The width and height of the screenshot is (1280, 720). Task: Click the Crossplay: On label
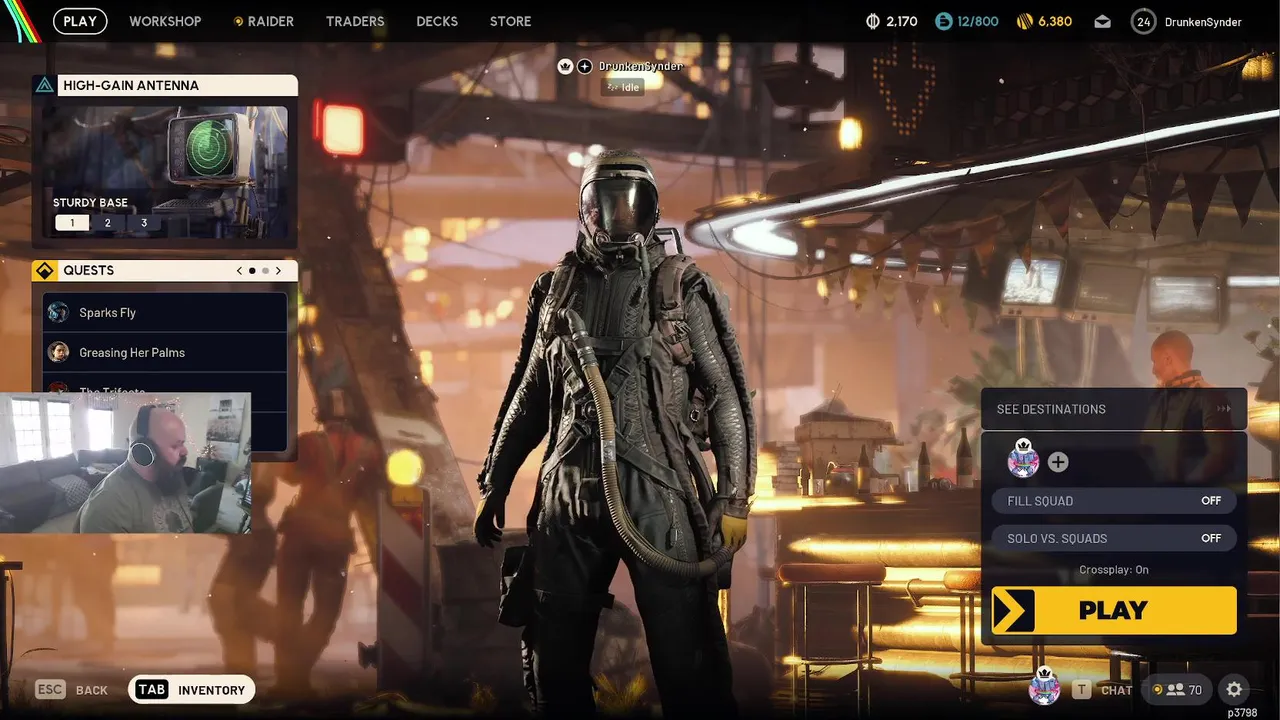(1114, 570)
